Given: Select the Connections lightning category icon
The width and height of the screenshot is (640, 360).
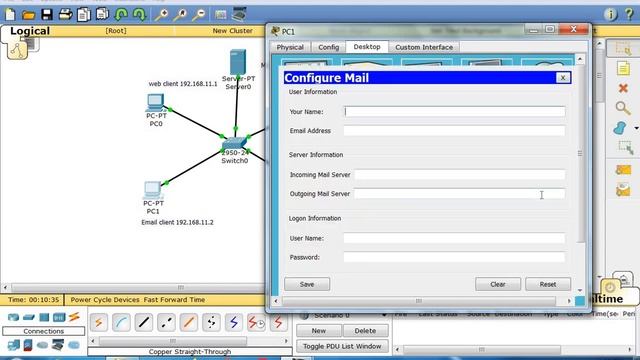Looking at the screenshot, I should coord(74,317).
